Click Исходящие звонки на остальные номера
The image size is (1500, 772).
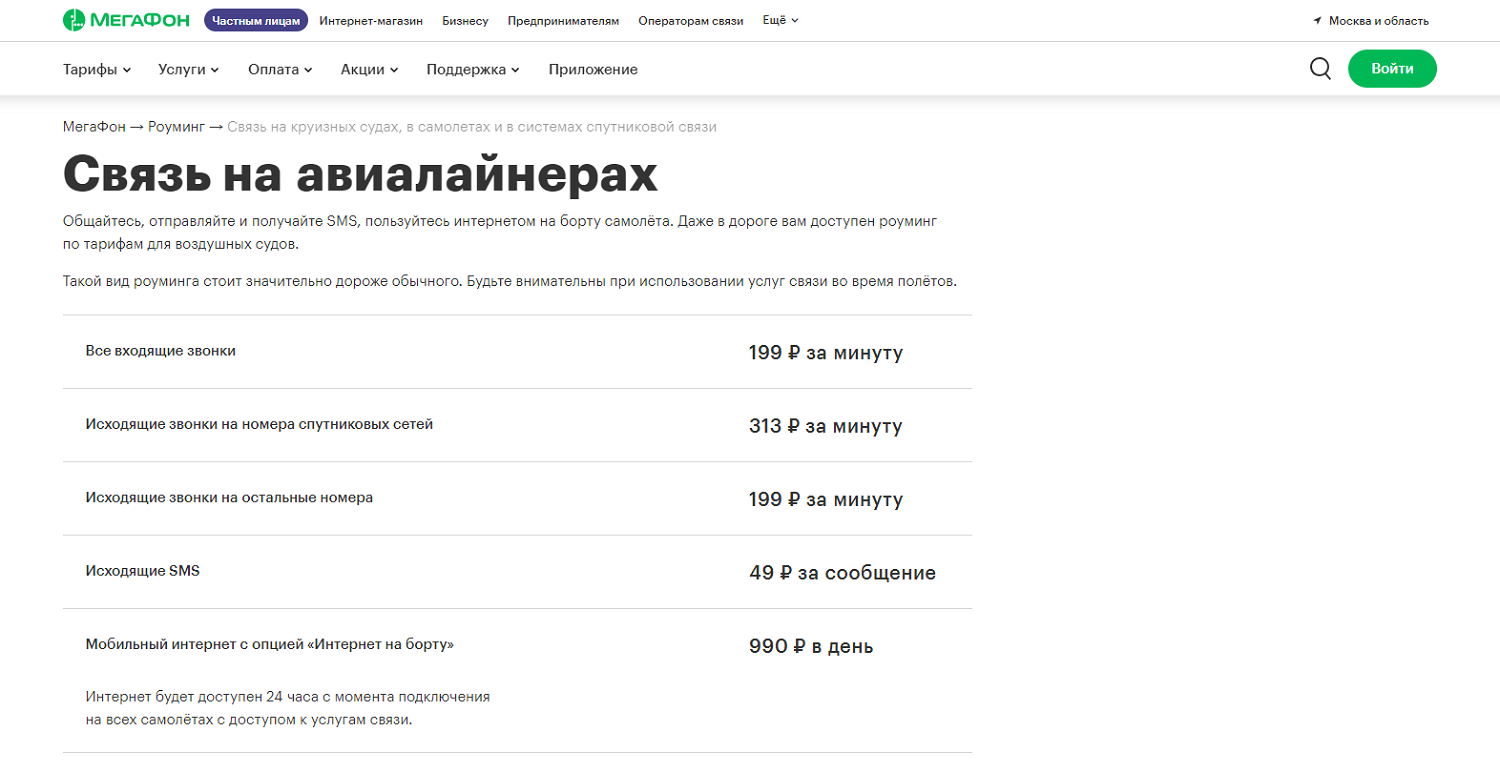229,497
